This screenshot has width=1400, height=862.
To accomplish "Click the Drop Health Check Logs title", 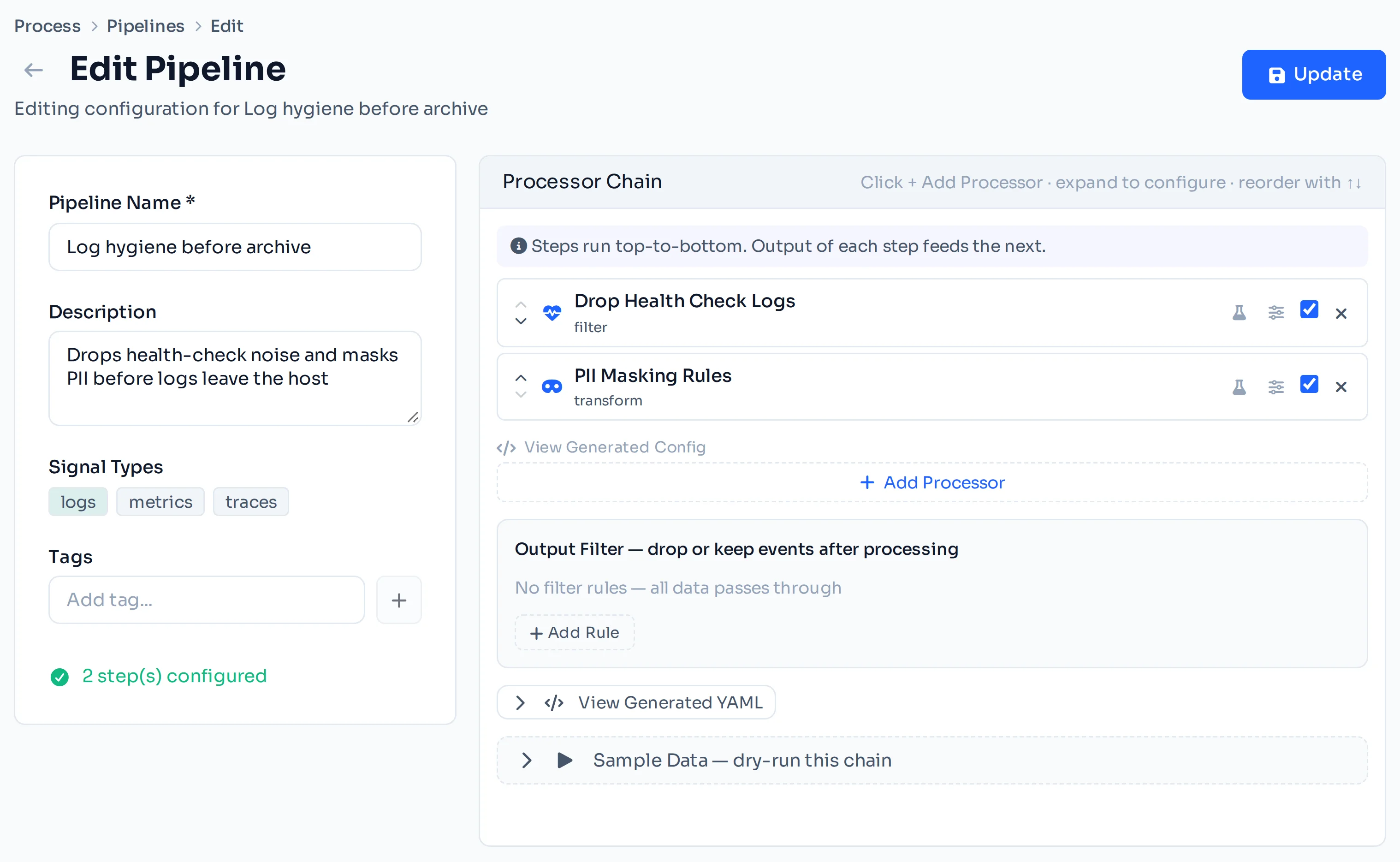I will click(x=684, y=301).
